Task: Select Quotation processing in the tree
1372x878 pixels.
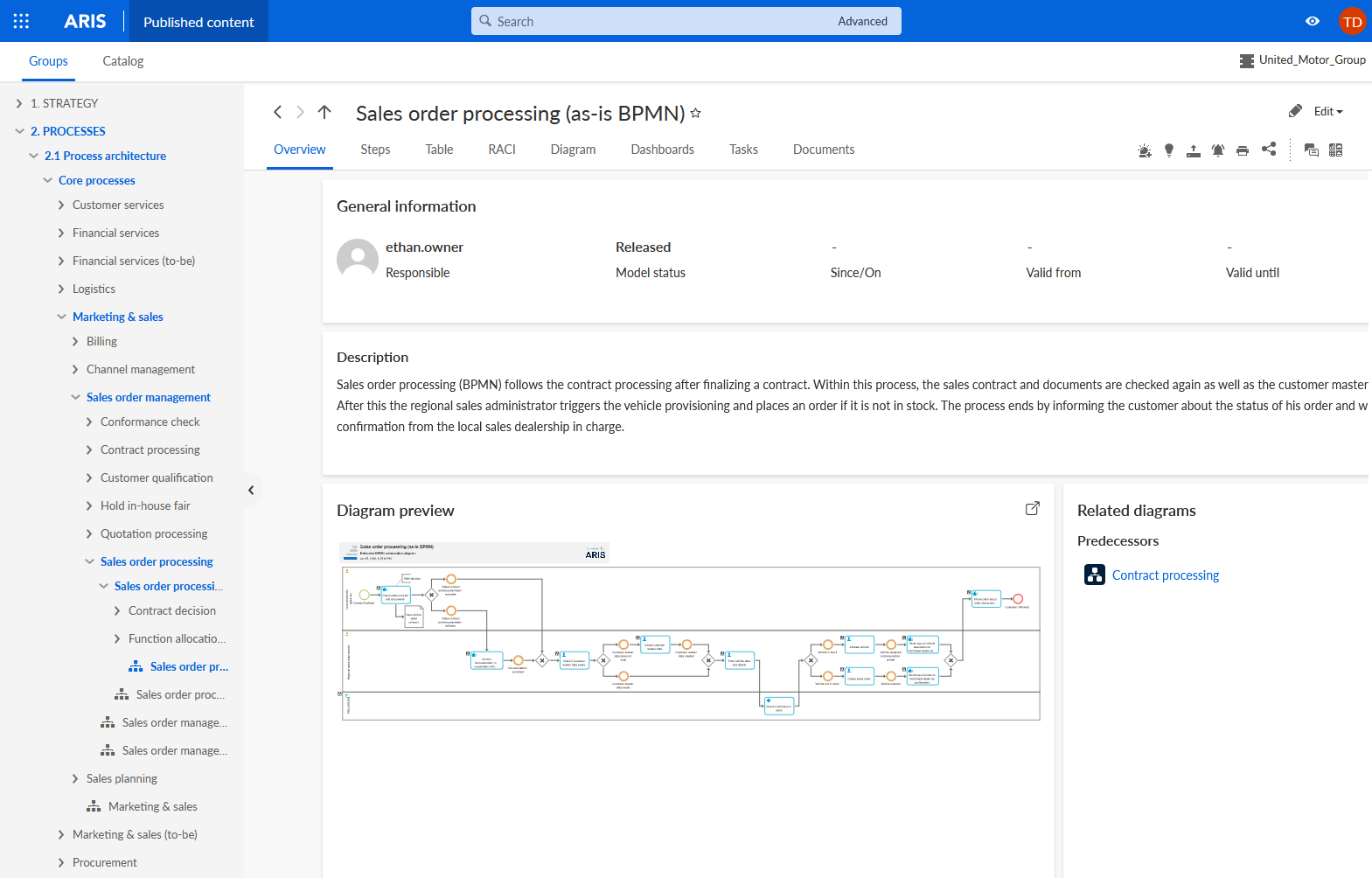Action: [154, 533]
